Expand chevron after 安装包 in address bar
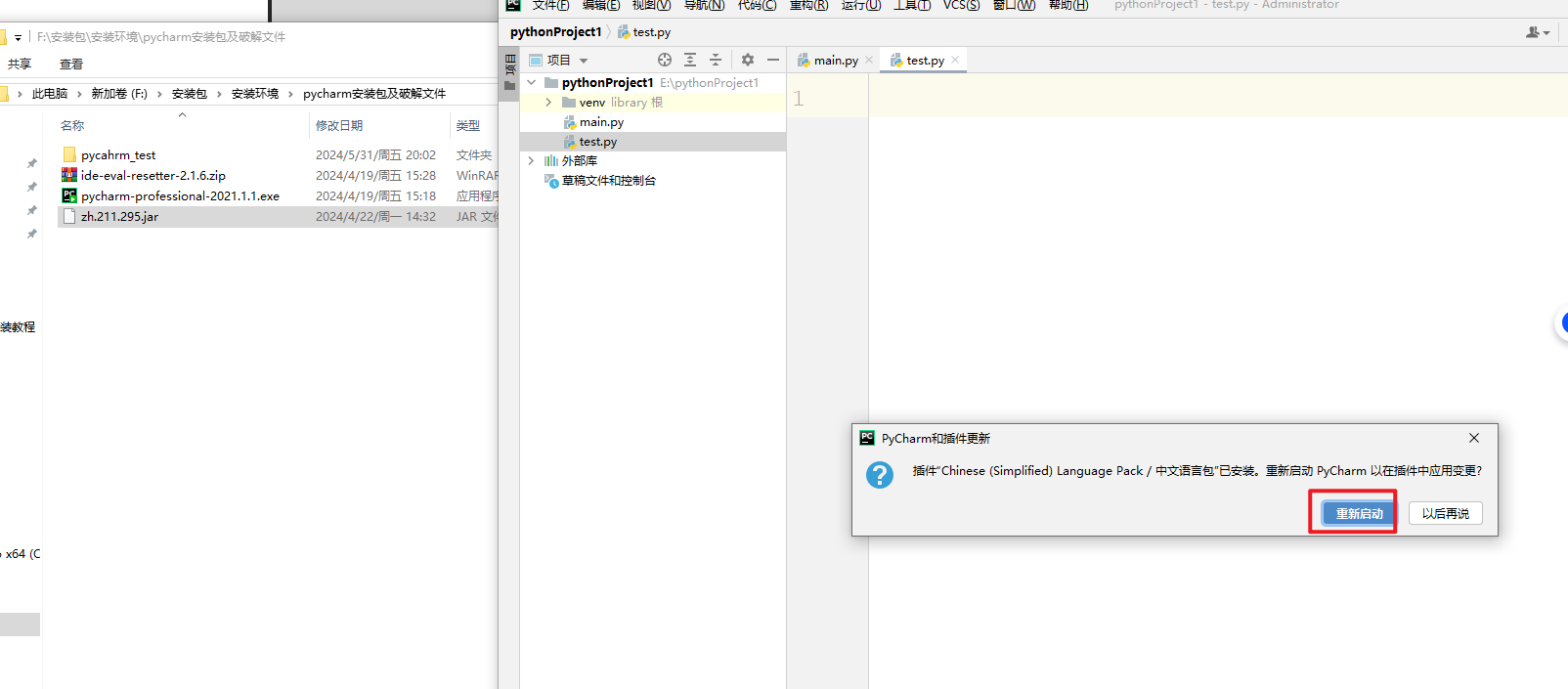1568x689 pixels. click(219, 94)
